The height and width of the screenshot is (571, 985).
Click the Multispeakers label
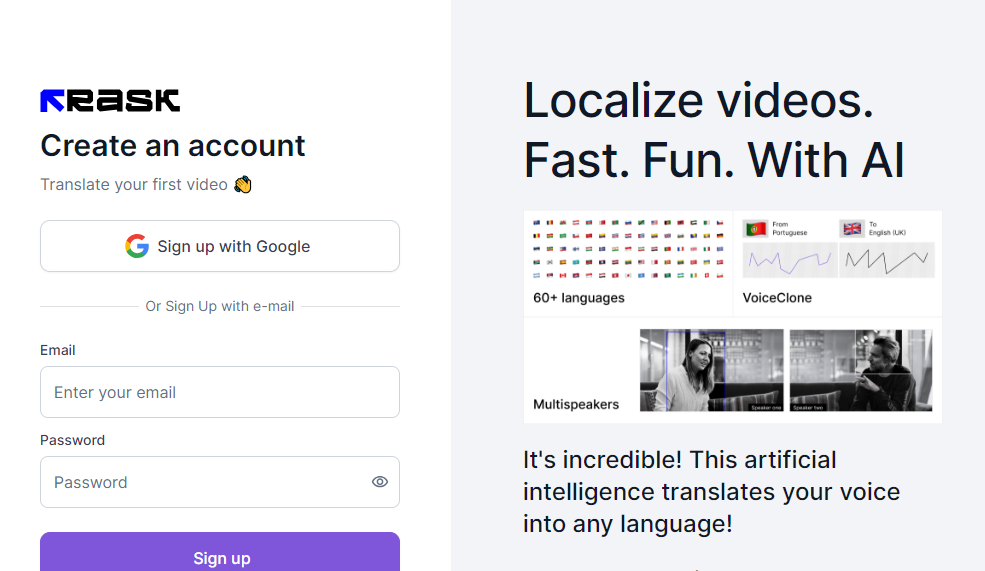[576, 405]
